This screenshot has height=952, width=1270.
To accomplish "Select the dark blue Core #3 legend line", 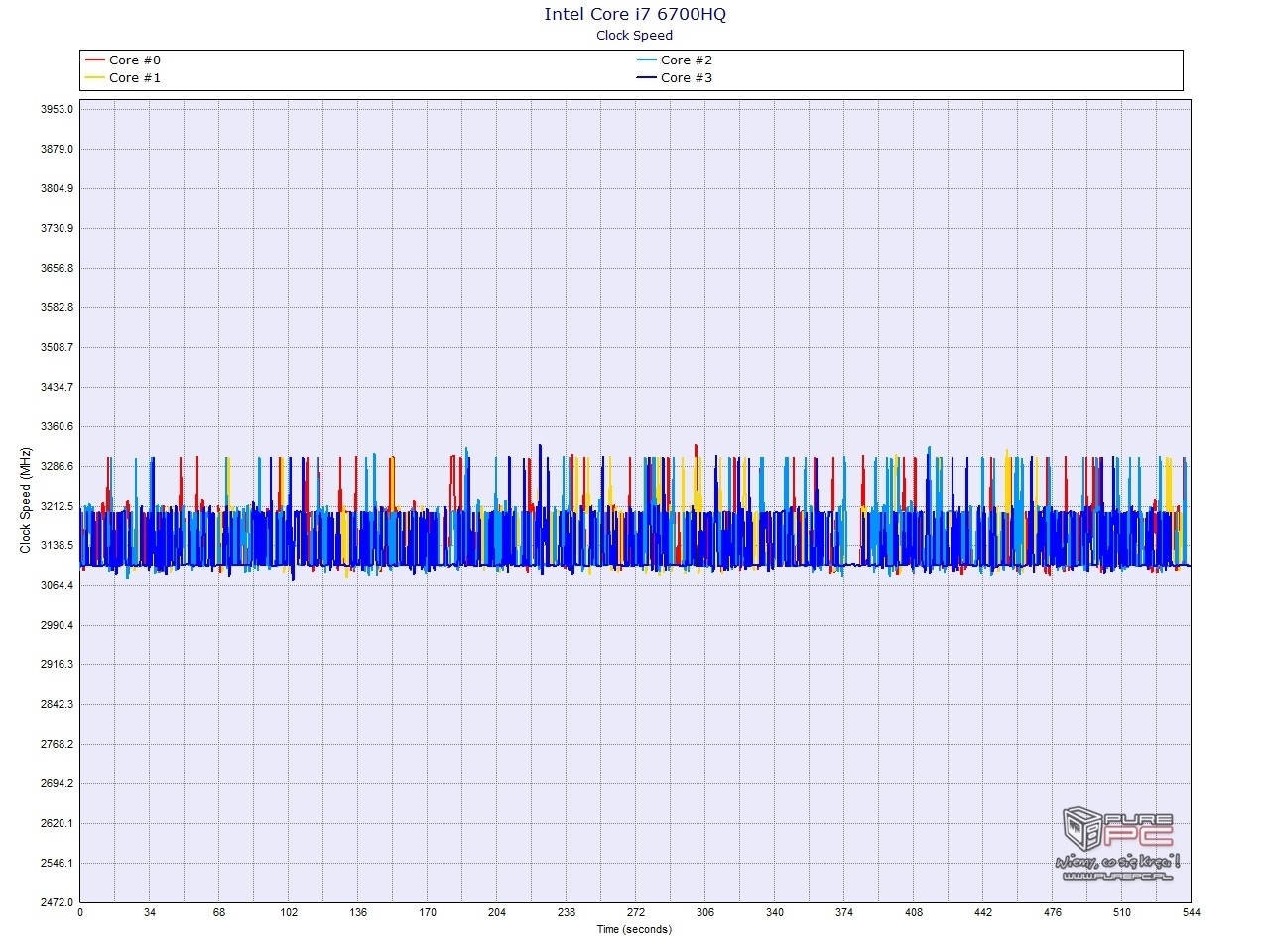I will [x=646, y=78].
